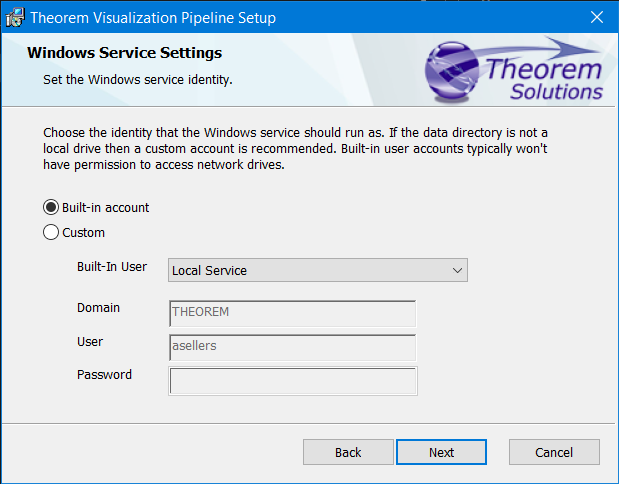This screenshot has height=484, width=619.
Task: Click the Built-In User label
Action: point(112,268)
